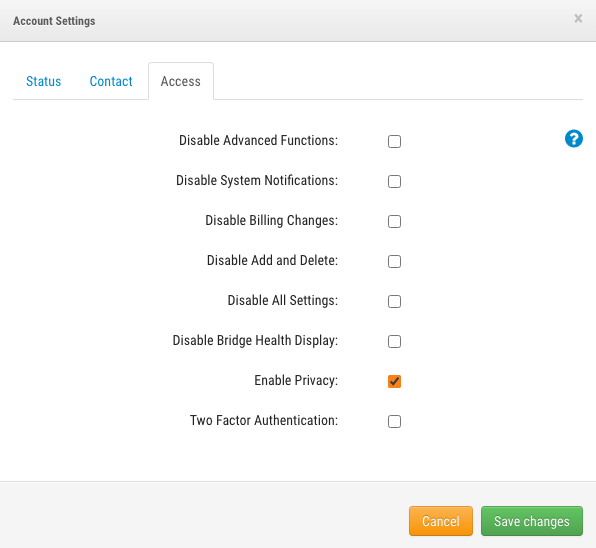The image size is (596, 548).
Task: Select the Access tab
Action: (181, 81)
